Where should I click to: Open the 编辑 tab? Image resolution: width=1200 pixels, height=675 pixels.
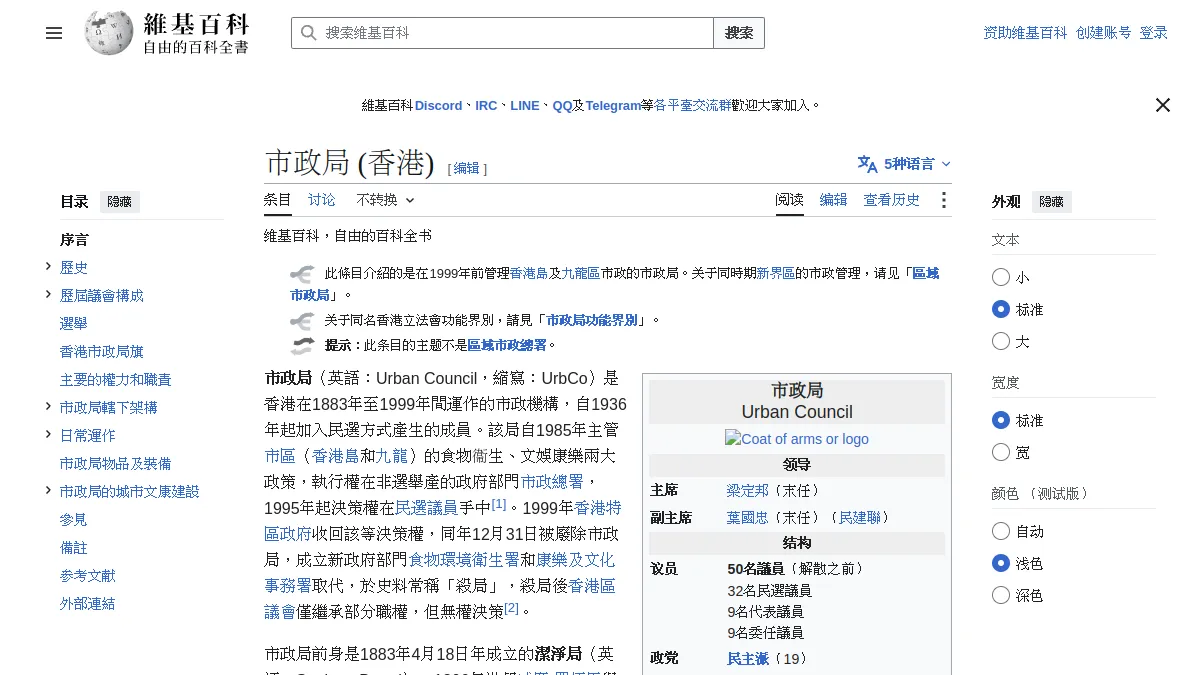[834, 200]
